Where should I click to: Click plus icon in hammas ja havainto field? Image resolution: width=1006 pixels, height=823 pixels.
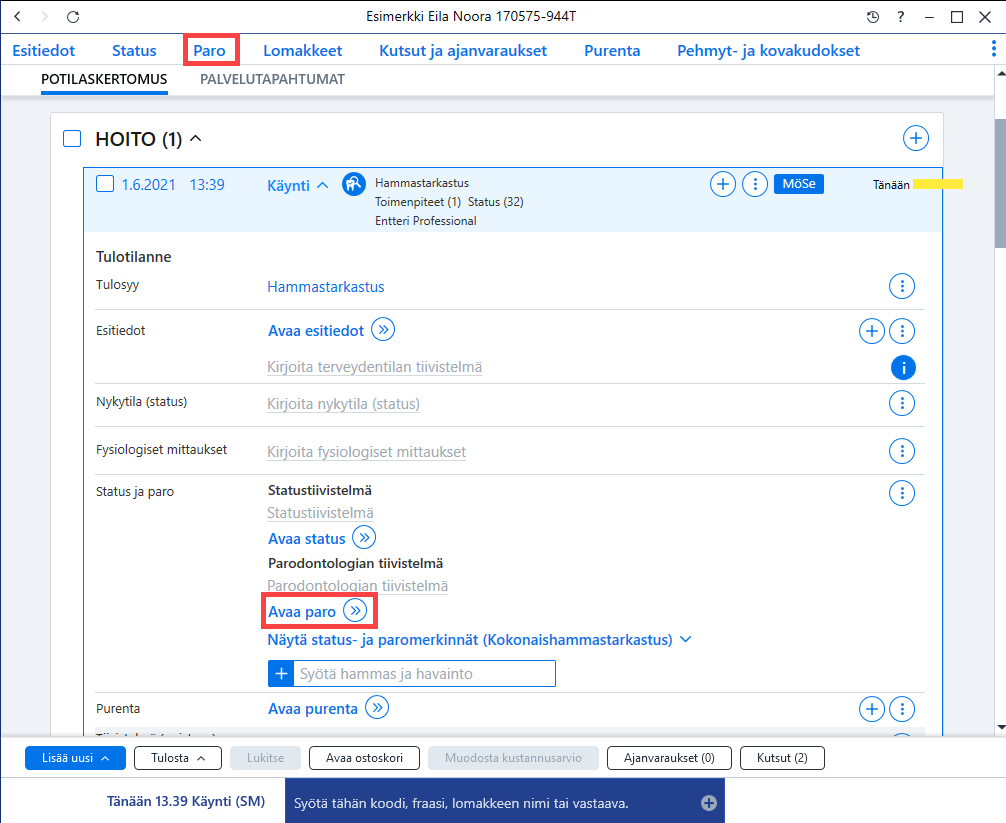tap(281, 674)
